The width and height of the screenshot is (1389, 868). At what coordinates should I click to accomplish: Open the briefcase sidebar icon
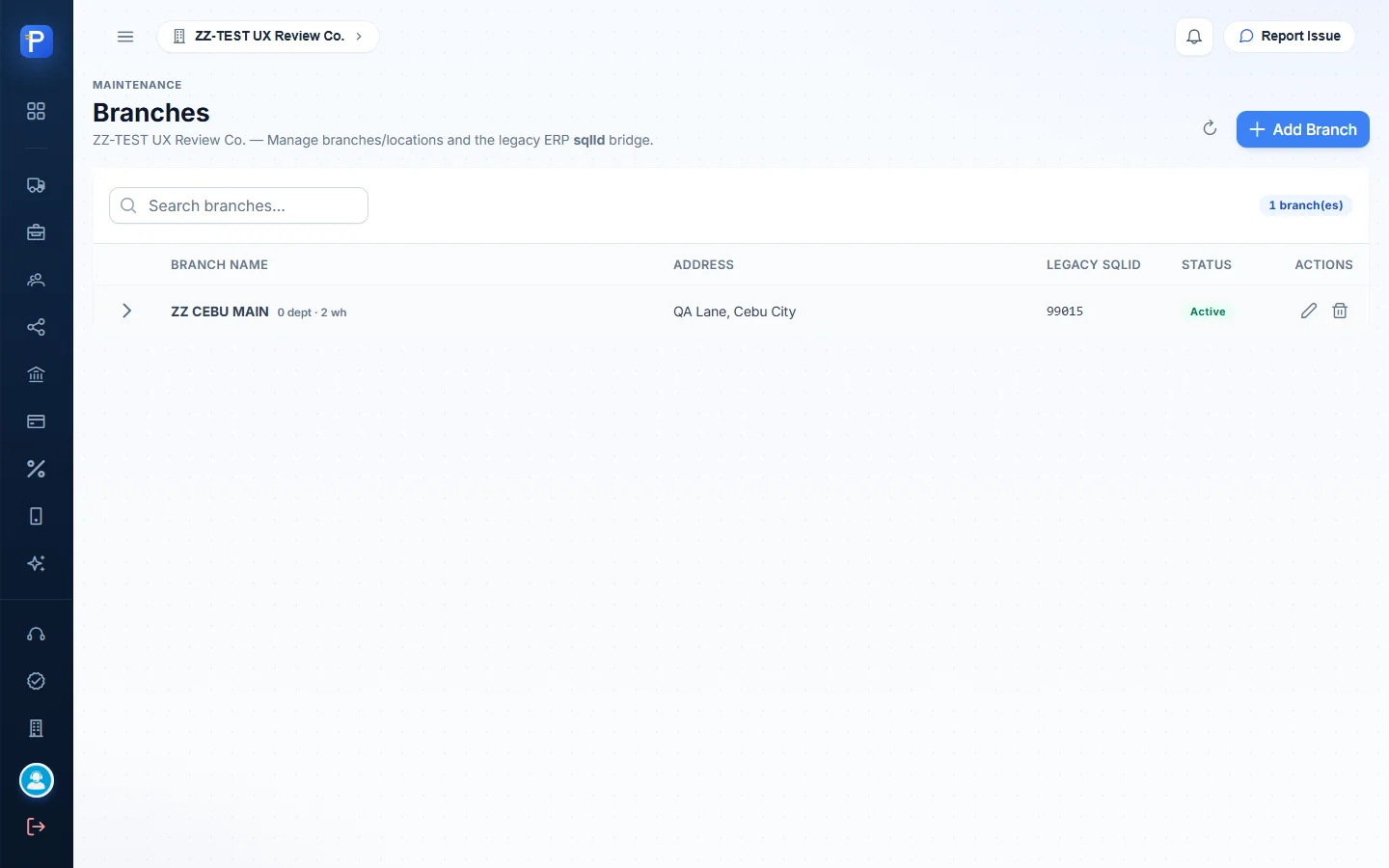(x=36, y=232)
